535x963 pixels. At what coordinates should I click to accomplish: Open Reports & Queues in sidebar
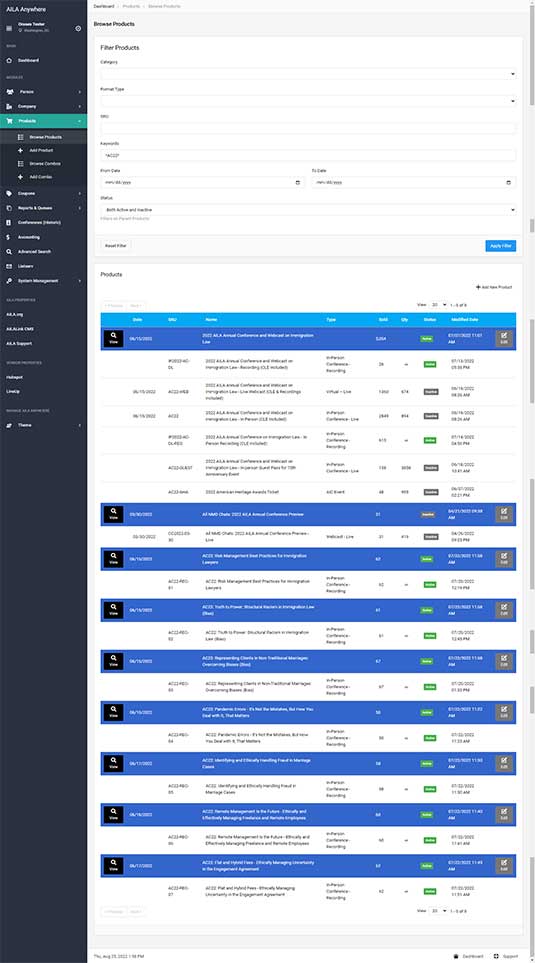pyautogui.click(x=43, y=208)
